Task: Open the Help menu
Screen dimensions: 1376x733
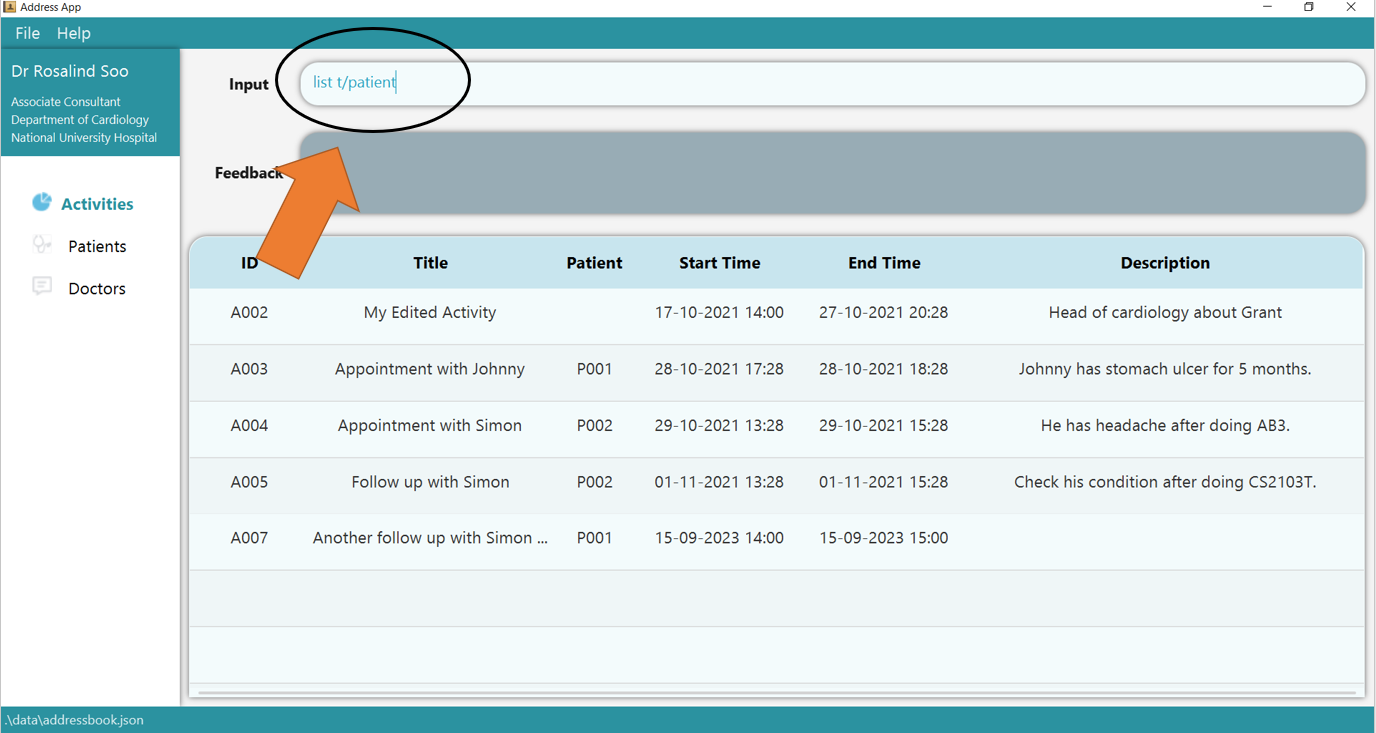Action: (x=73, y=33)
